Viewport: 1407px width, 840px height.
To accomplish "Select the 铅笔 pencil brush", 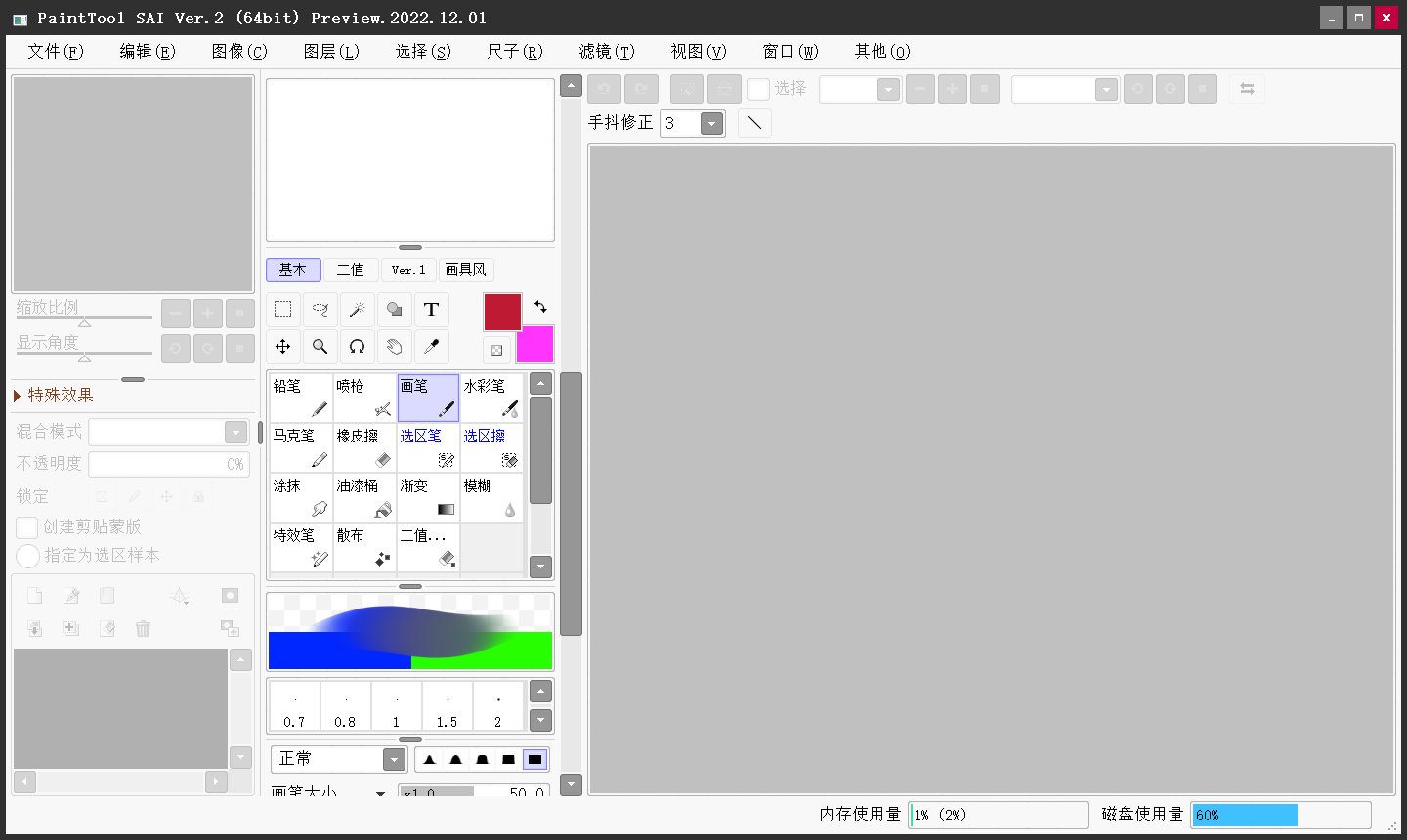I will [301, 399].
